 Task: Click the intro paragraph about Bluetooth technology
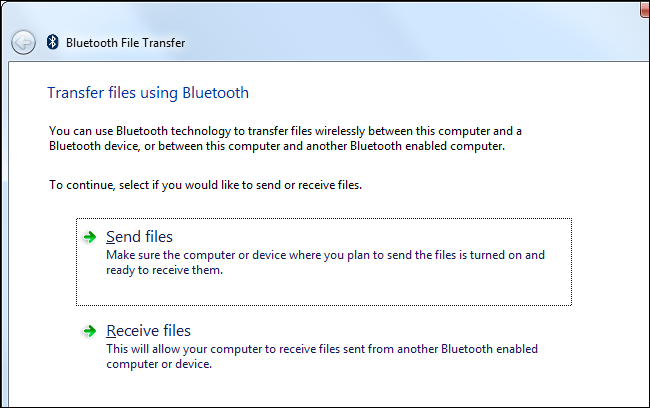[x=285, y=131]
